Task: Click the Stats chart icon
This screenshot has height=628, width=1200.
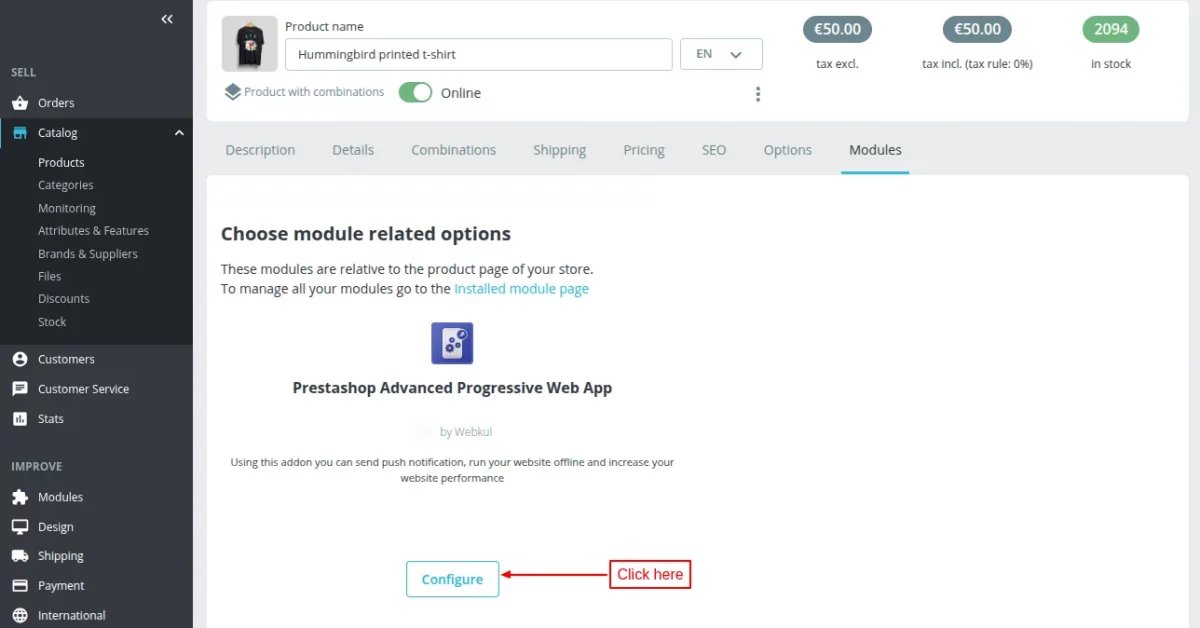Action: [x=20, y=419]
